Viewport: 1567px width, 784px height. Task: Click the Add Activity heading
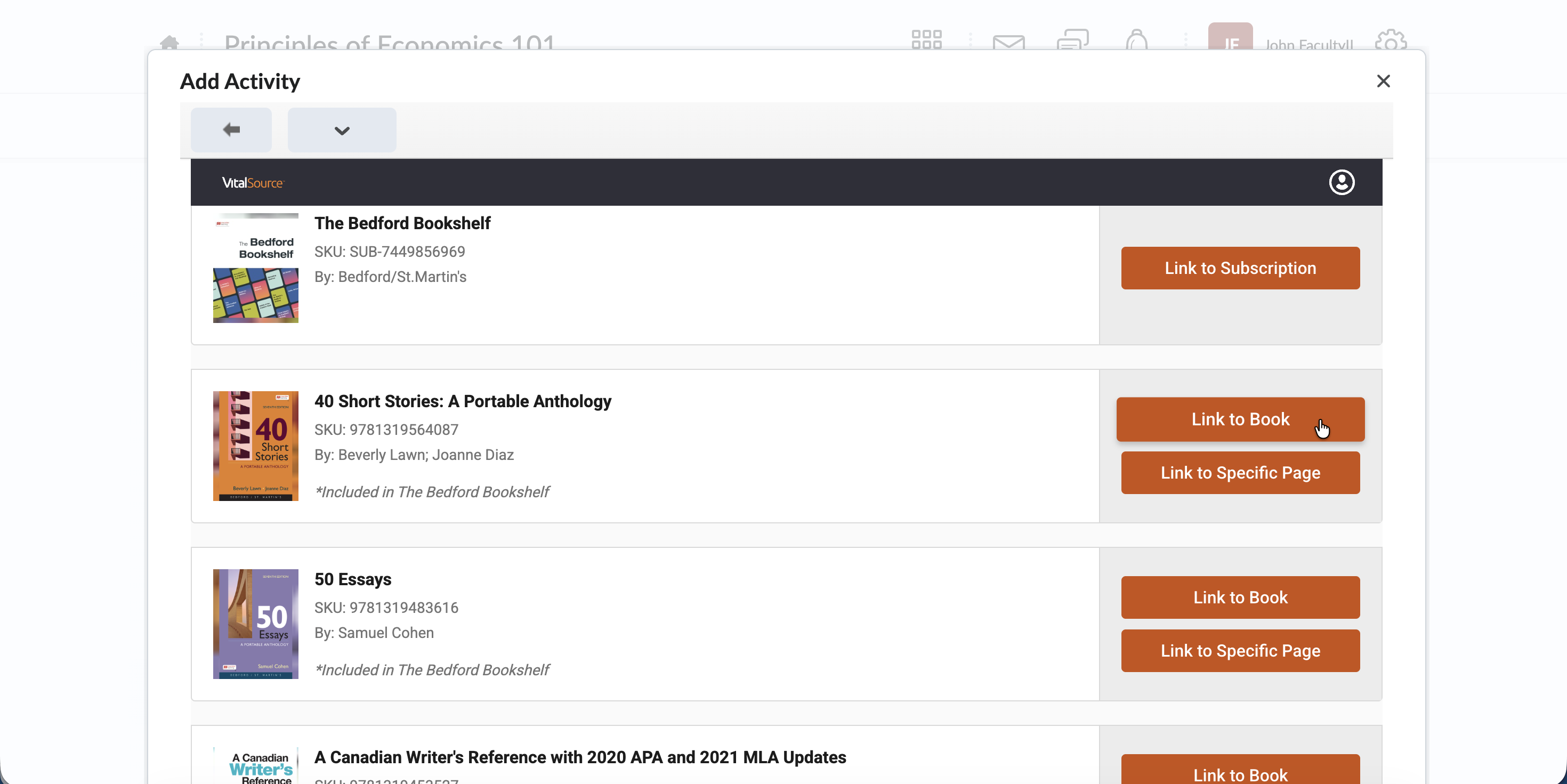point(240,82)
